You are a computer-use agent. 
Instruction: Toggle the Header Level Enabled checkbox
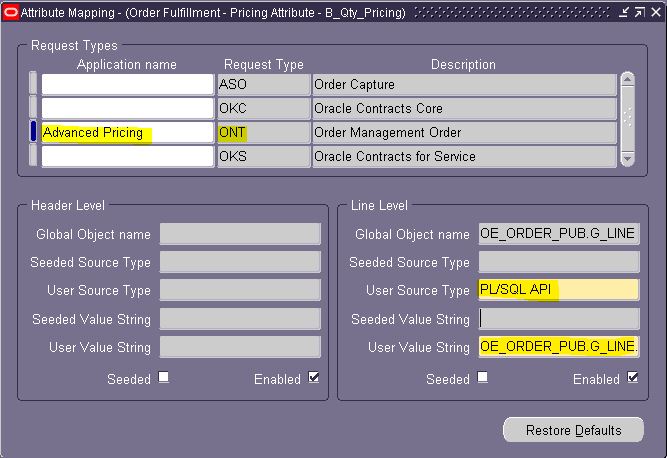[x=314, y=377]
